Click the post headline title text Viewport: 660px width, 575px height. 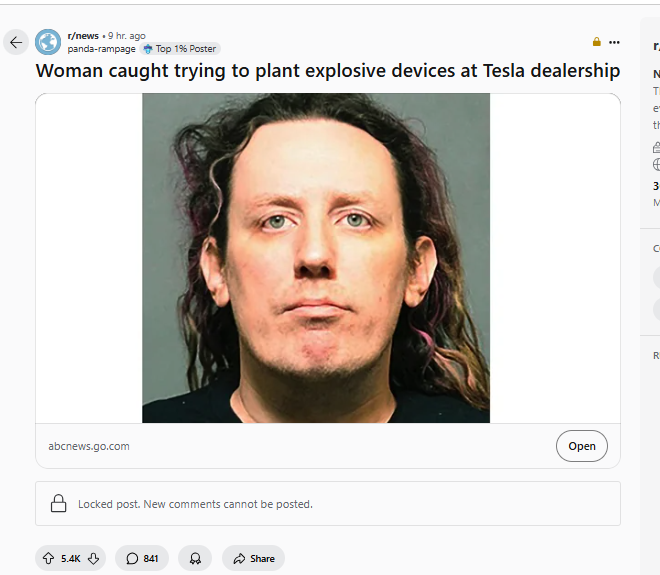pyautogui.click(x=328, y=71)
